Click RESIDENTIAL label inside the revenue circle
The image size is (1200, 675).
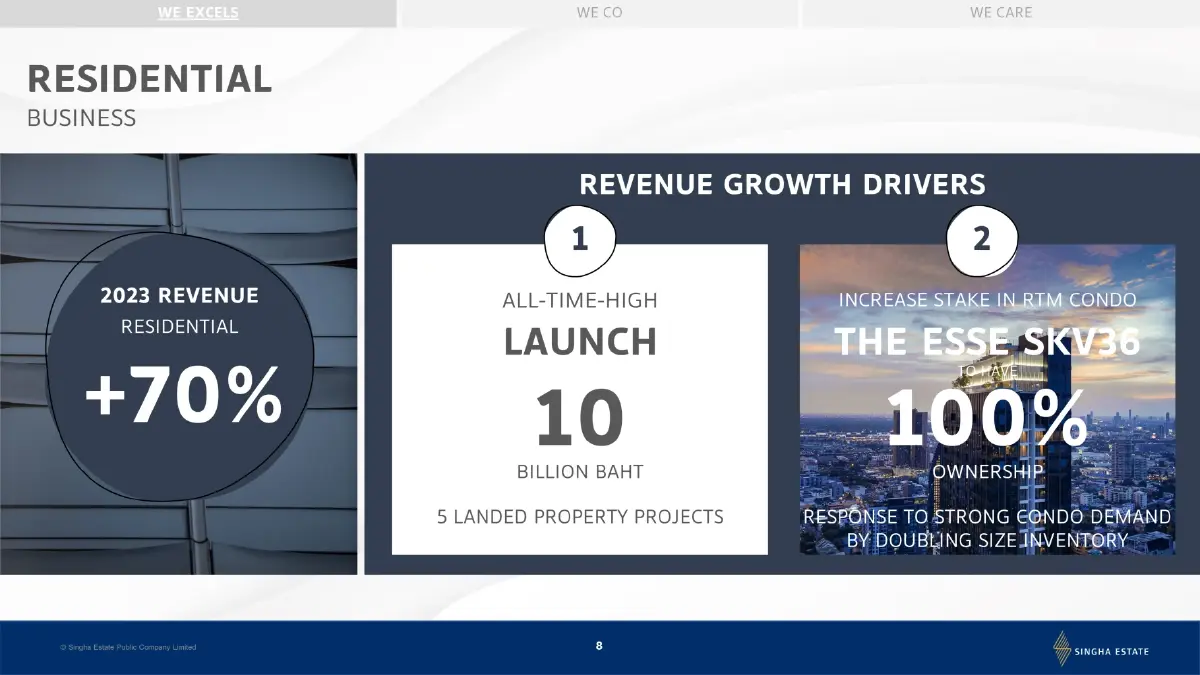point(180,327)
